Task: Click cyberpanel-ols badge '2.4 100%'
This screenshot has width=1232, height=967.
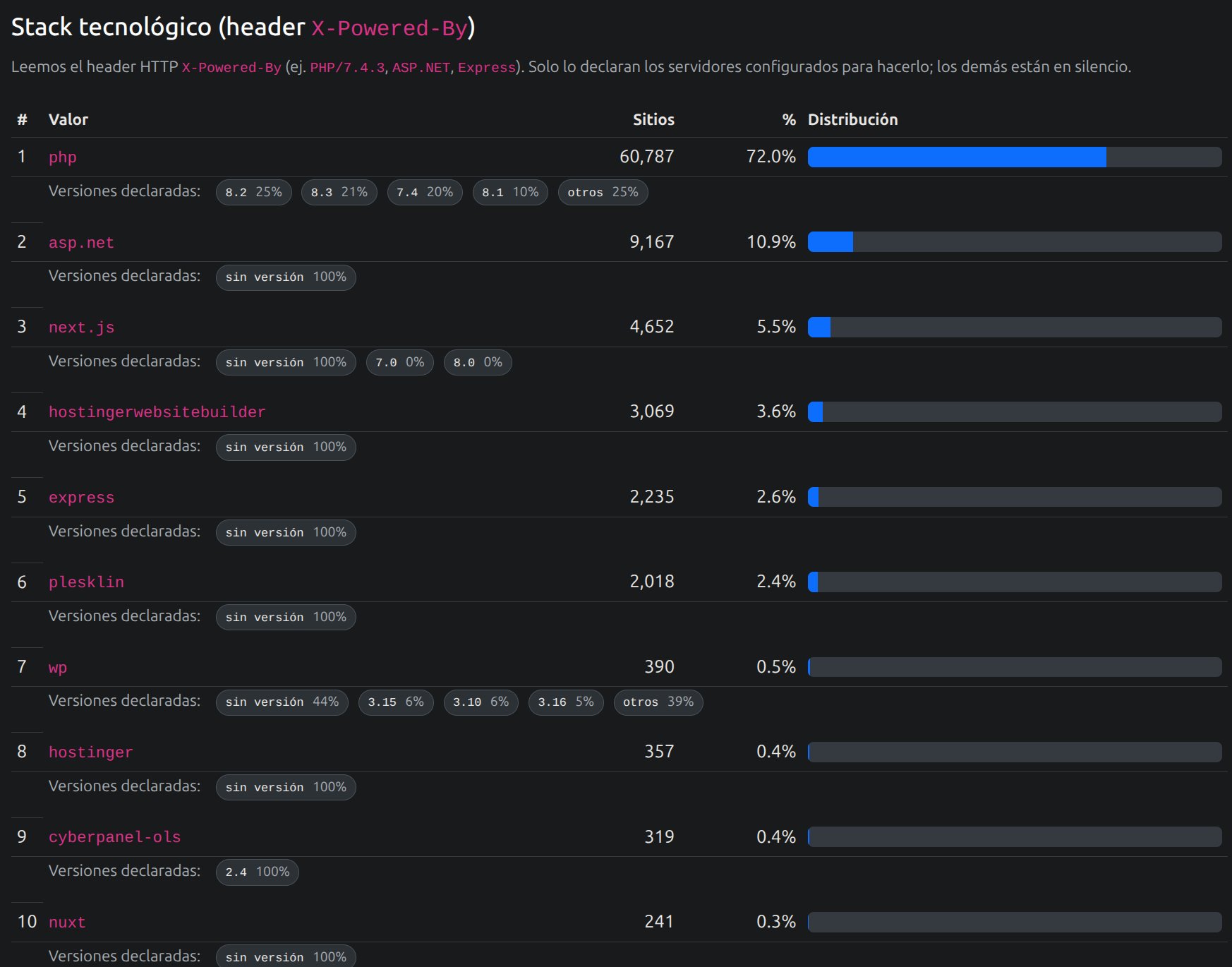Action: click(258, 872)
